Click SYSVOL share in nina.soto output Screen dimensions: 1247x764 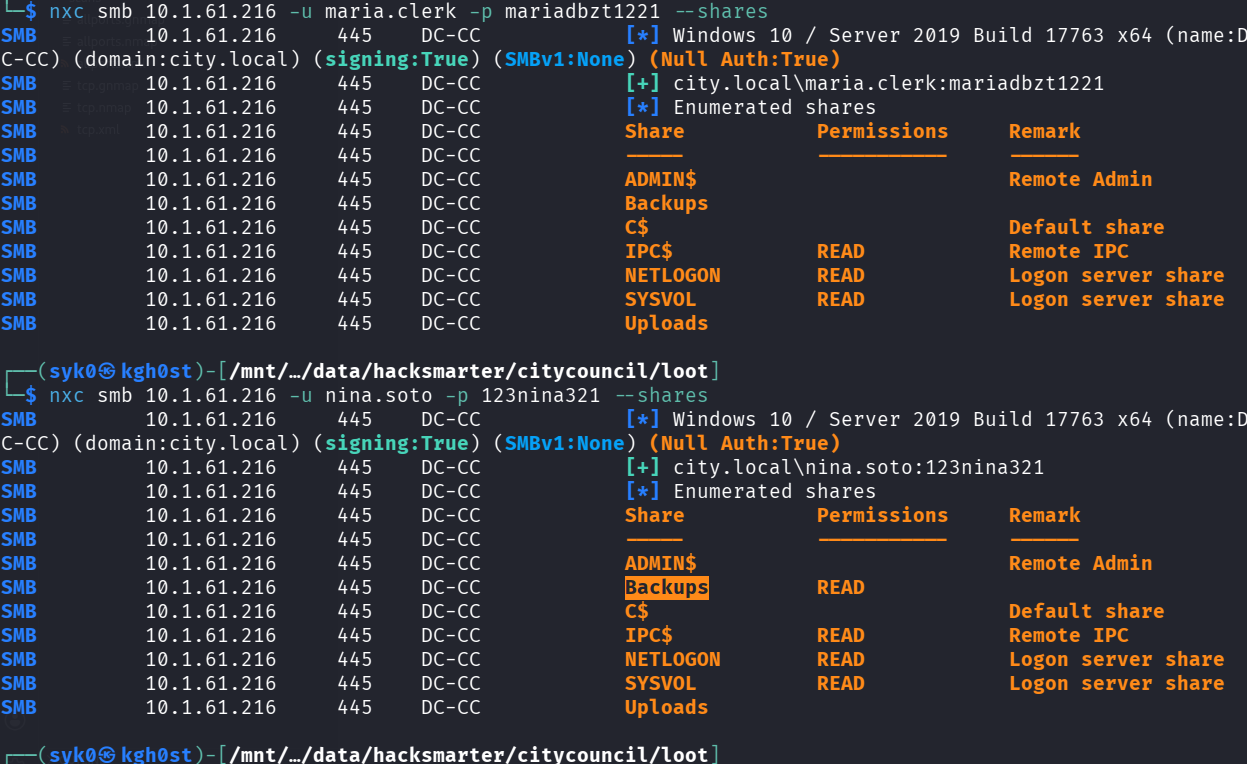click(661, 683)
